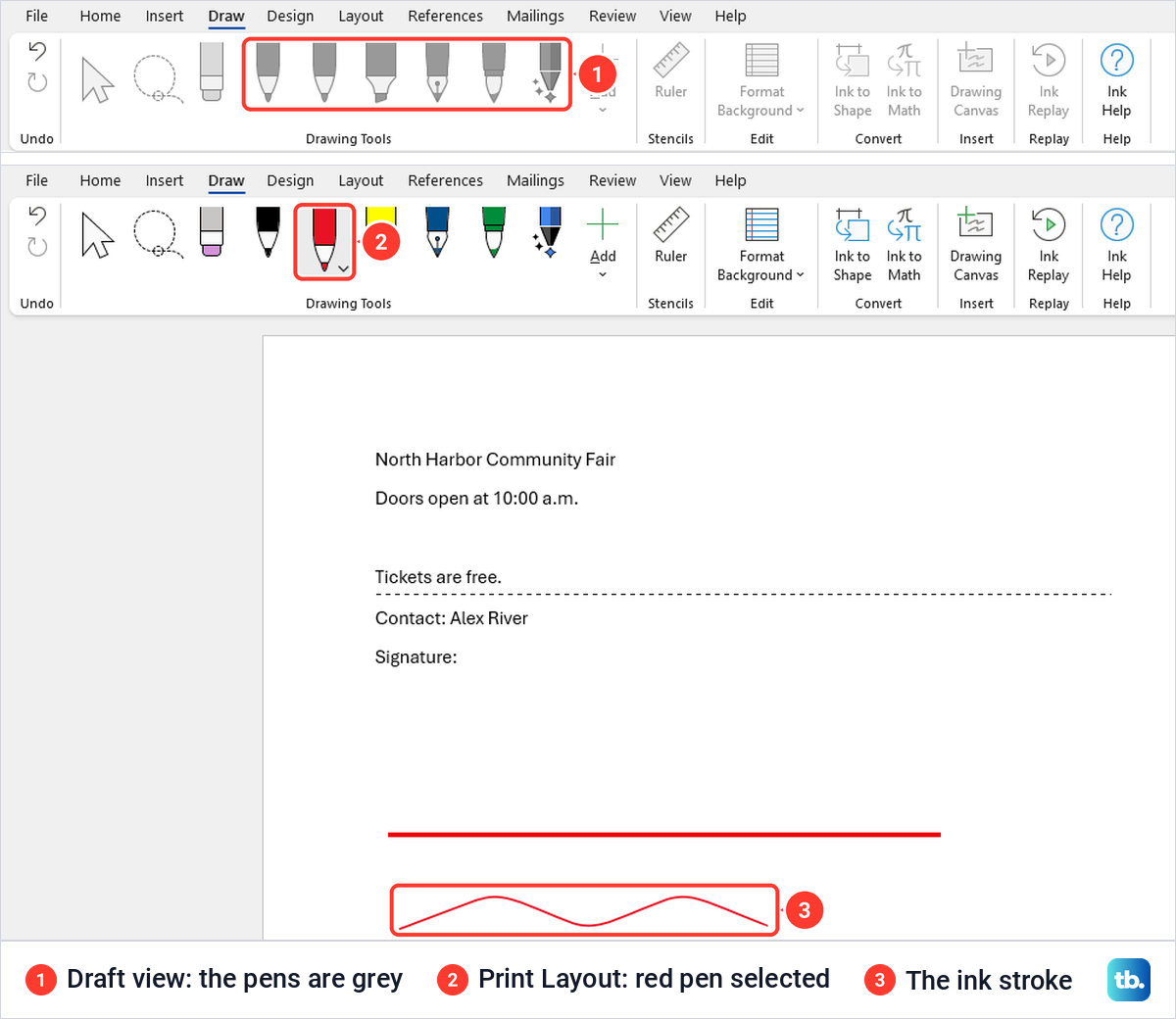Open the View tab in the Draft ribbon
Viewport: 1176px width, 1019px height.
(x=675, y=16)
